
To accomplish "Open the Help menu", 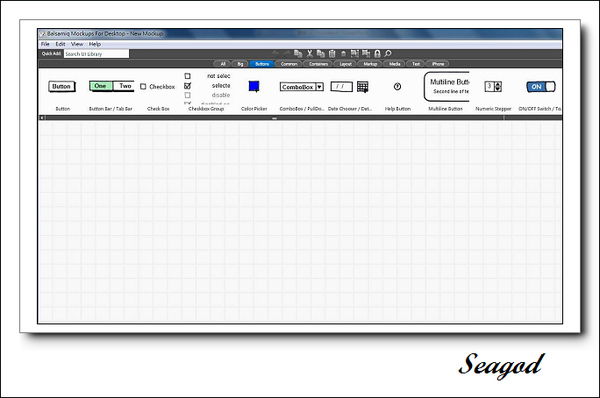I will tap(95, 44).
